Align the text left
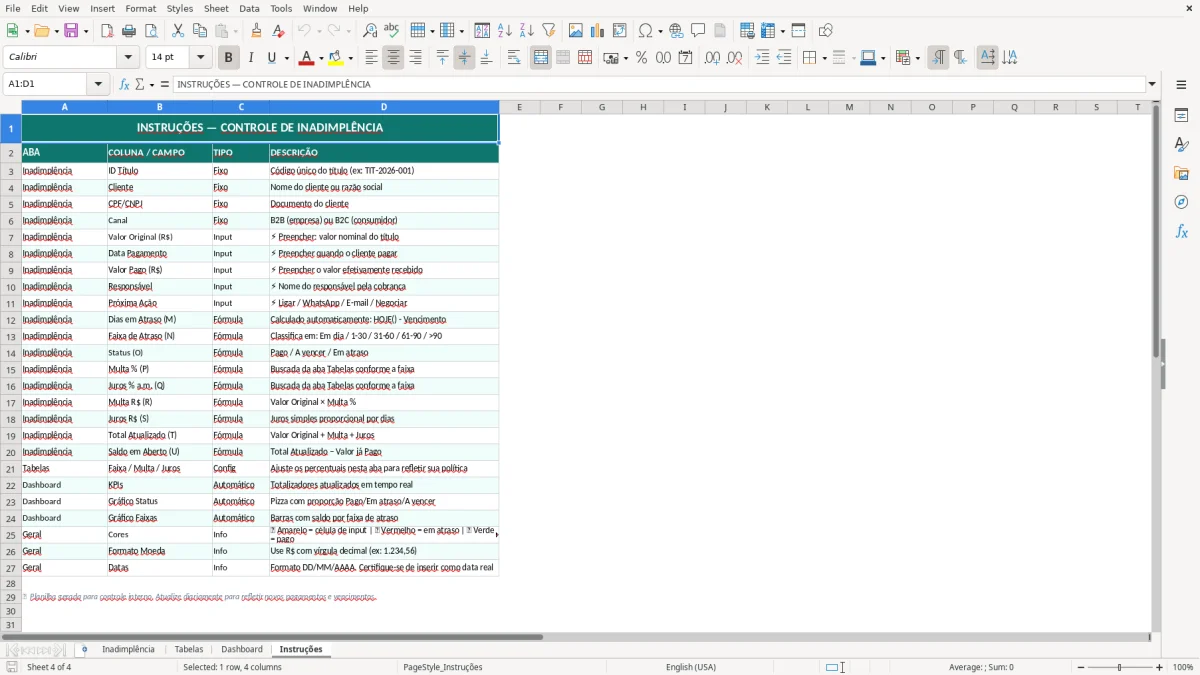This screenshot has height=675, width=1200. tap(371, 58)
